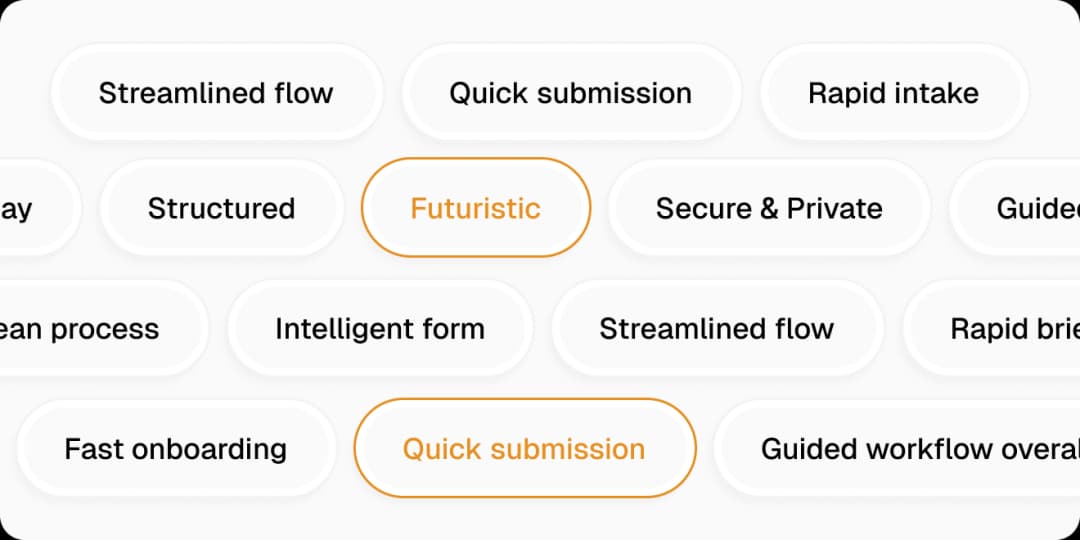Click the clipped chip ending in "ay"
This screenshot has height=540, width=1080.
[30, 208]
